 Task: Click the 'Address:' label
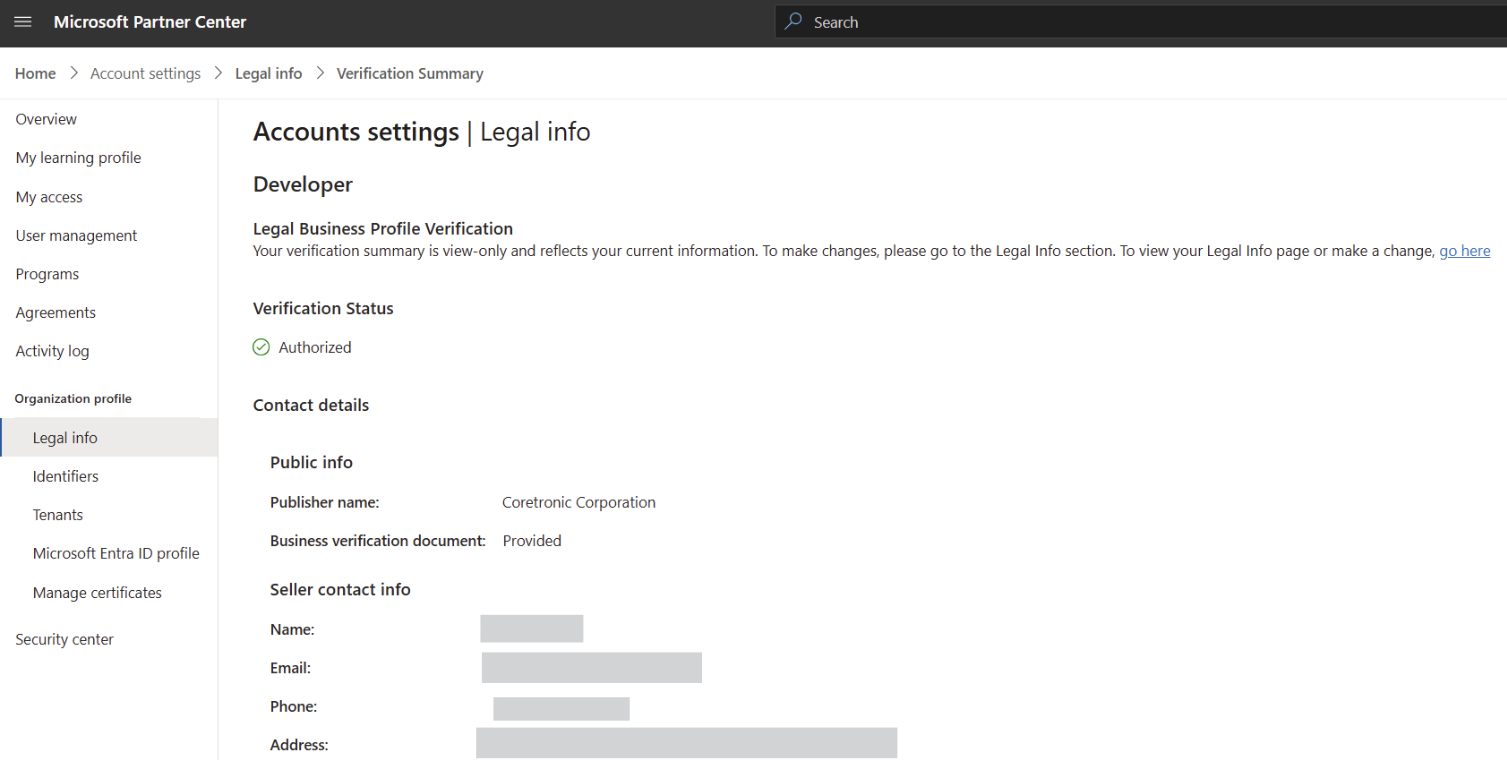(x=299, y=745)
